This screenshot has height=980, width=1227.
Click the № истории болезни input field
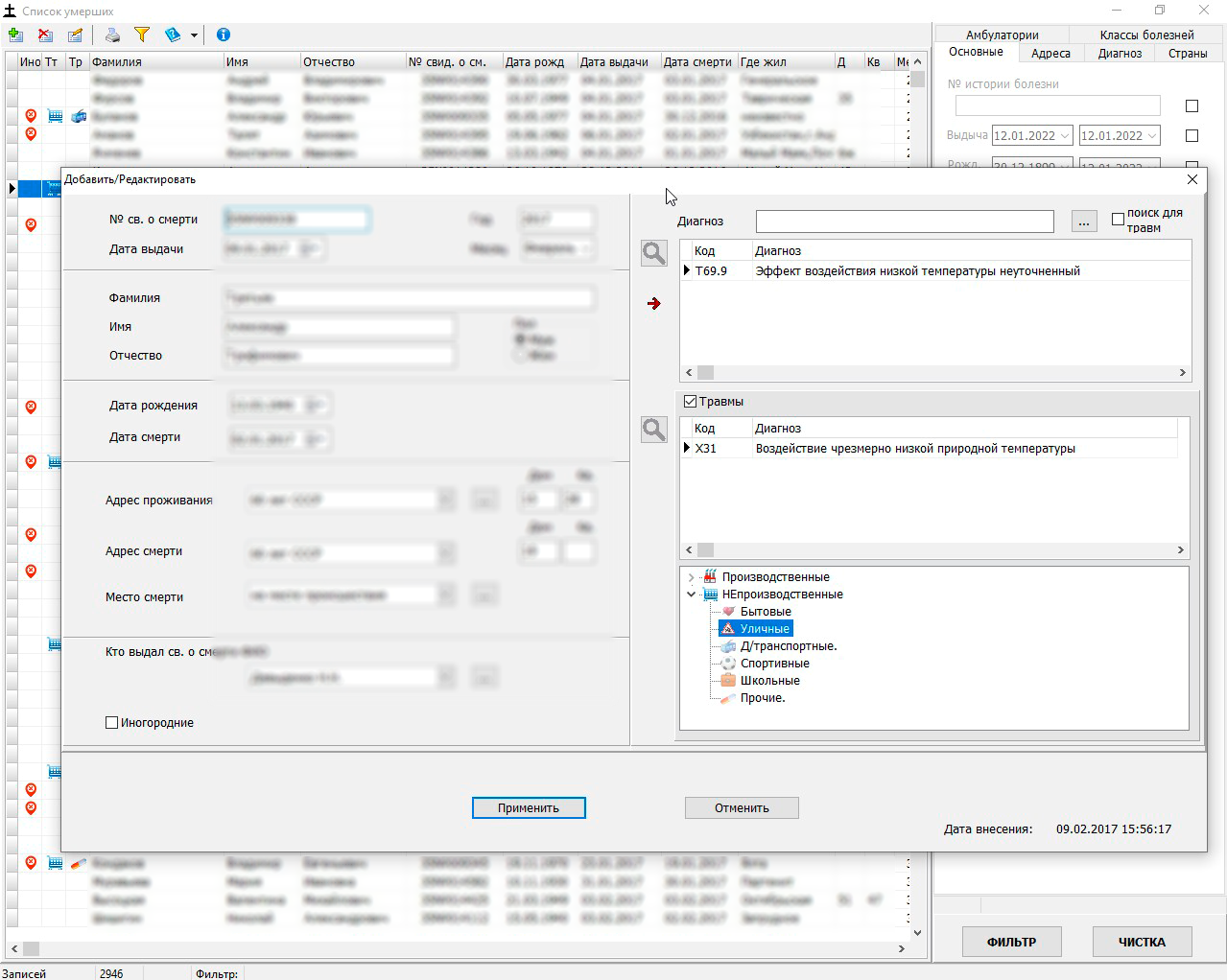(1057, 105)
